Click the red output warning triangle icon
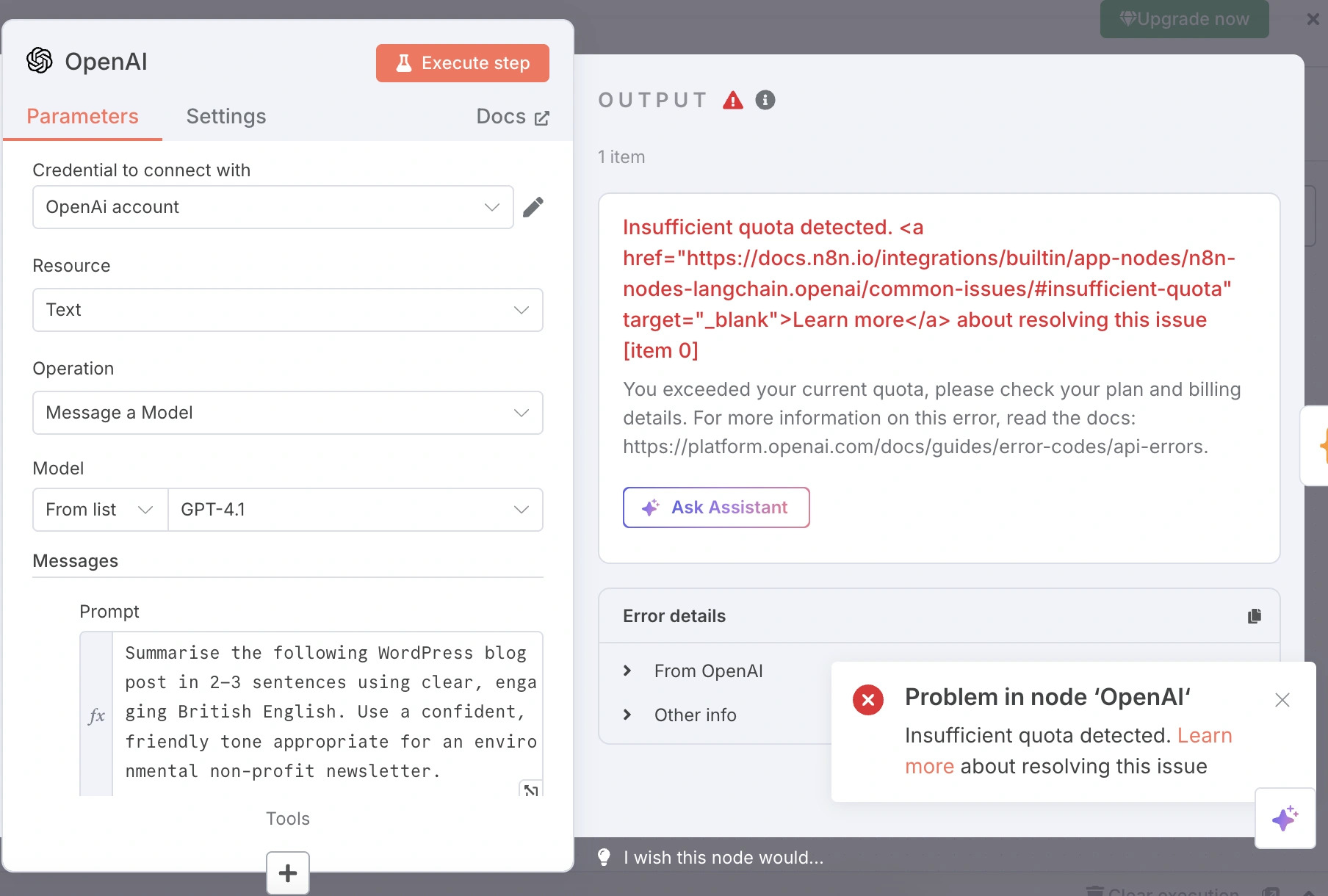This screenshot has width=1328, height=896. click(733, 100)
